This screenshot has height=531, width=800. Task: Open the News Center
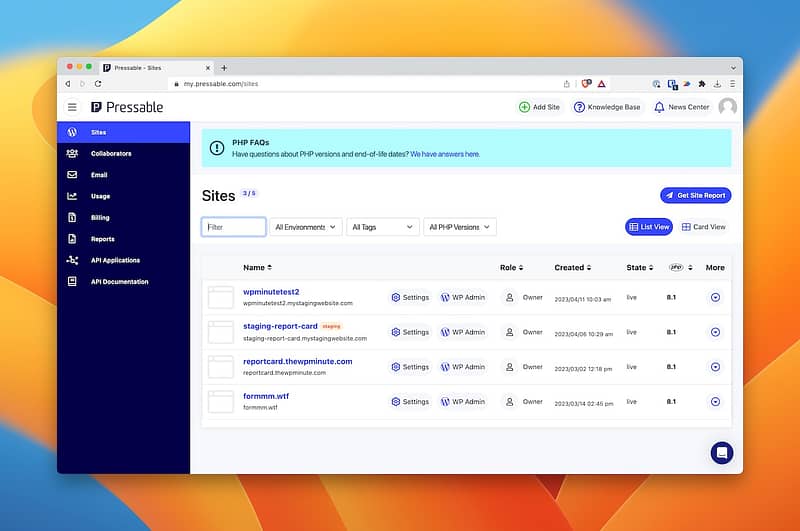point(682,107)
